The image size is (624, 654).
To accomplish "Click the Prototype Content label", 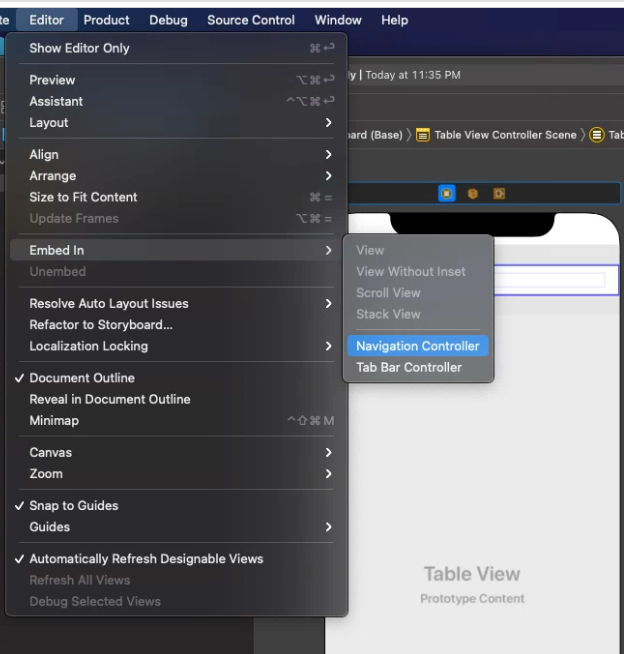I will click(472, 599).
